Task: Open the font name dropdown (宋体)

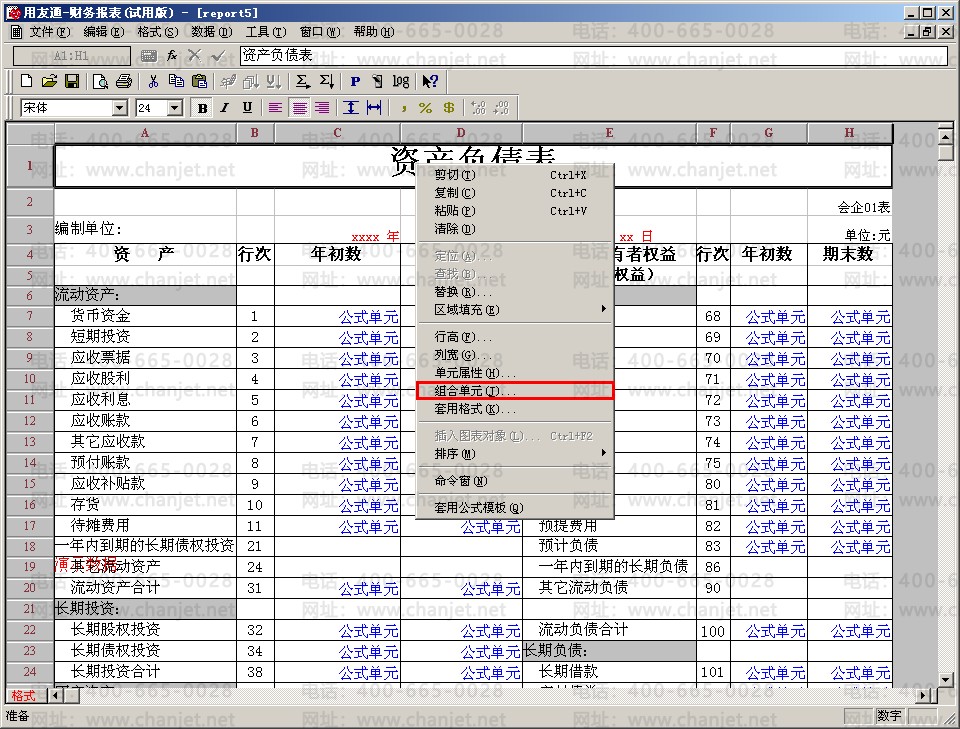Action: click(120, 108)
